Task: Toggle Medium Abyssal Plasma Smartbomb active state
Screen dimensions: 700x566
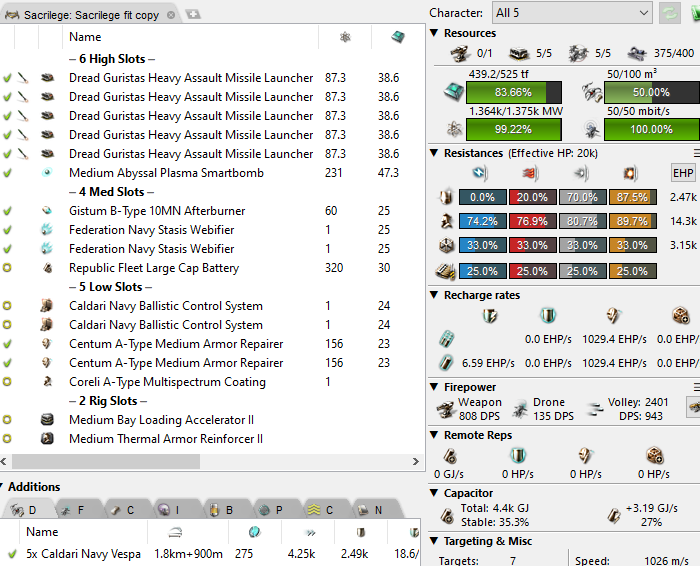Action: tap(7, 173)
